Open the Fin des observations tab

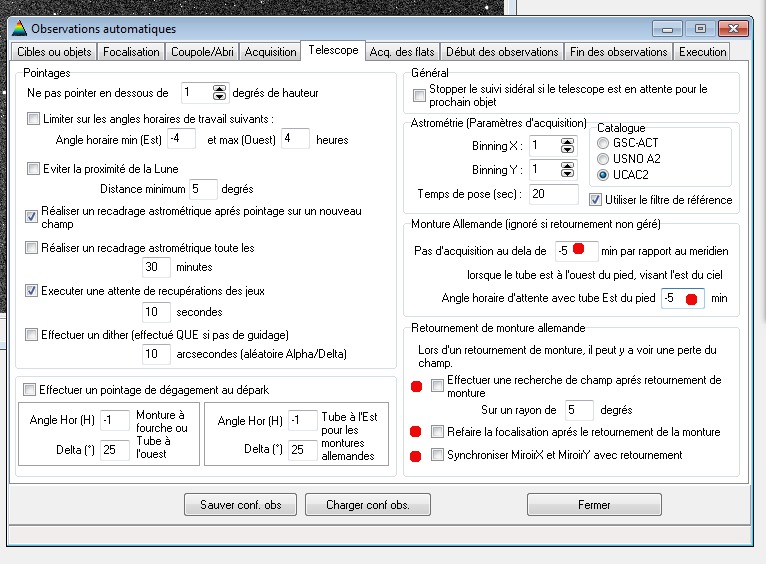(x=618, y=52)
